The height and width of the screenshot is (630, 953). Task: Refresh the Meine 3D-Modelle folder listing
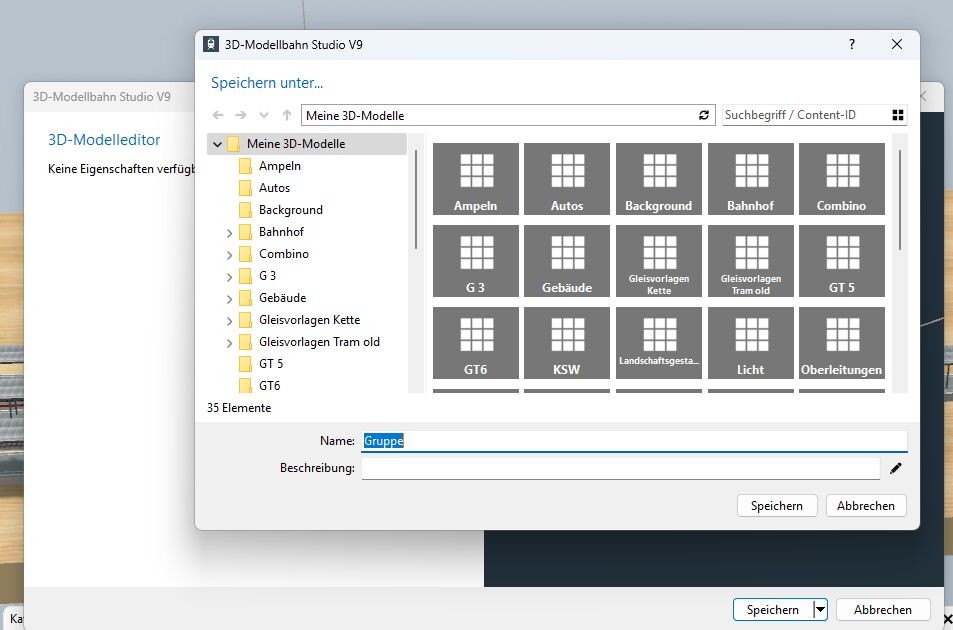704,116
